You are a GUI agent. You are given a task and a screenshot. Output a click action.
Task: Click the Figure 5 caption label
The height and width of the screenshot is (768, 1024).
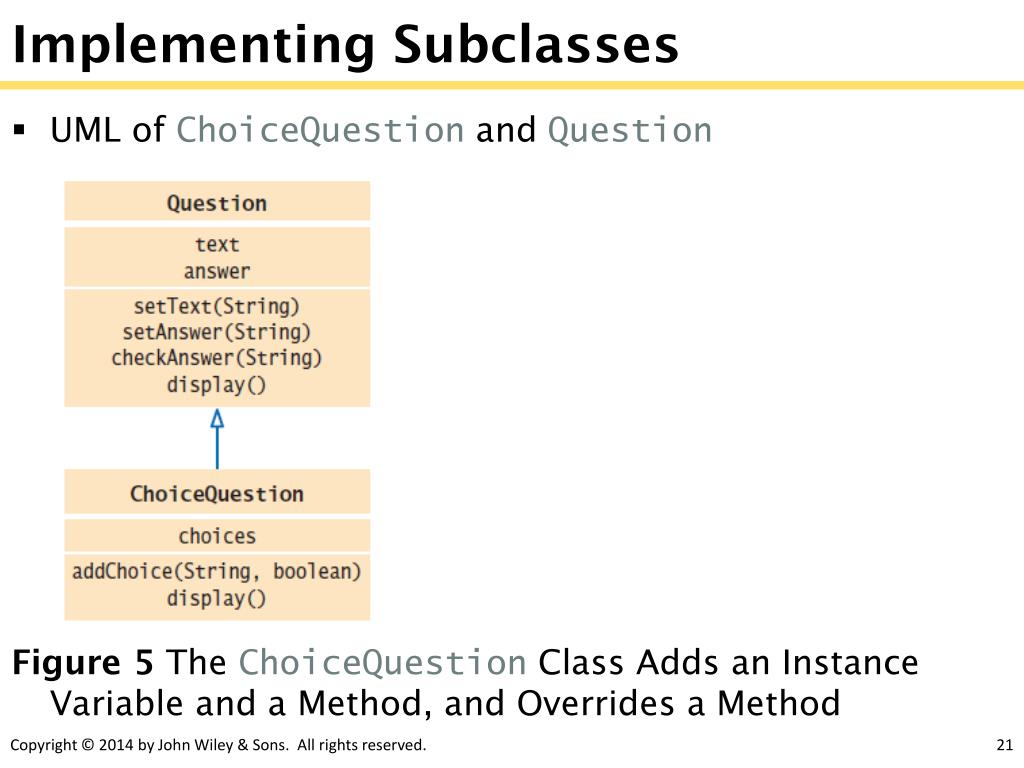coord(83,662)
